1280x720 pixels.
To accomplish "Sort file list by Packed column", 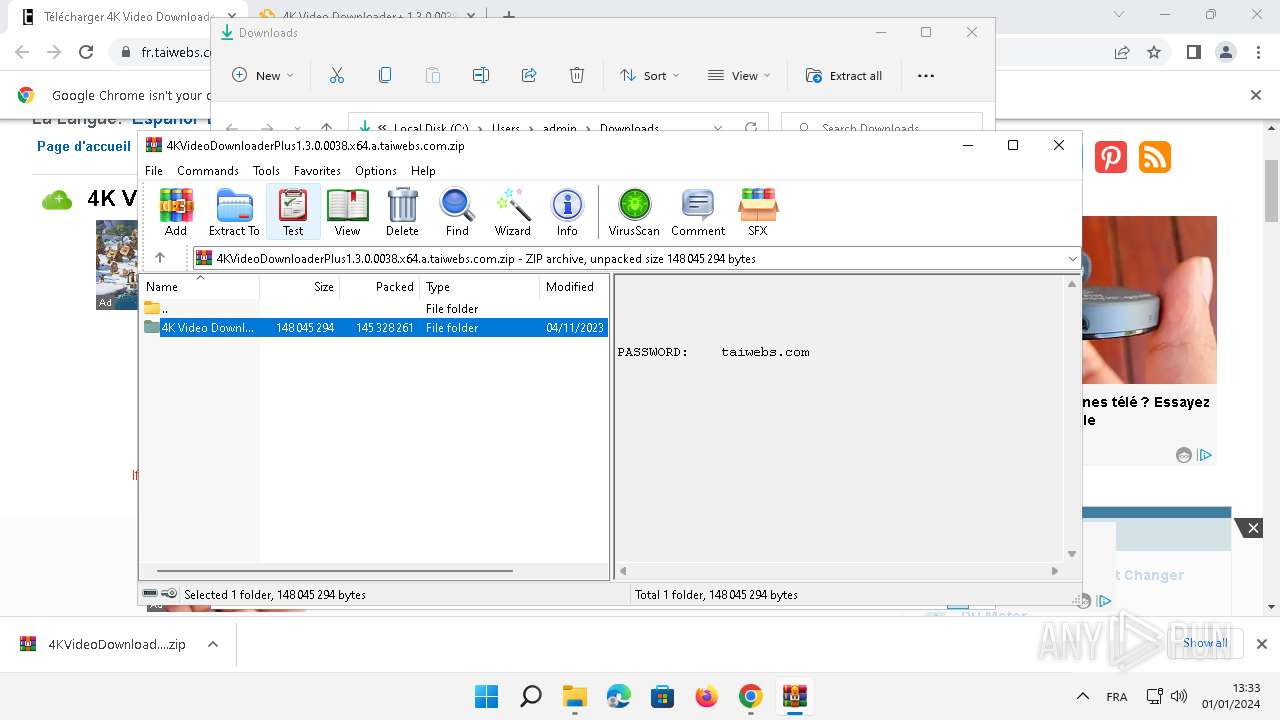I will click(380, 287).
